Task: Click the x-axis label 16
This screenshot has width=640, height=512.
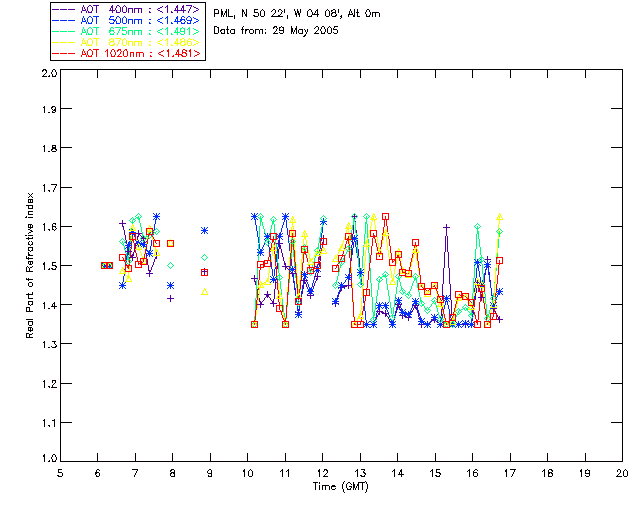Action: (472, 473)
